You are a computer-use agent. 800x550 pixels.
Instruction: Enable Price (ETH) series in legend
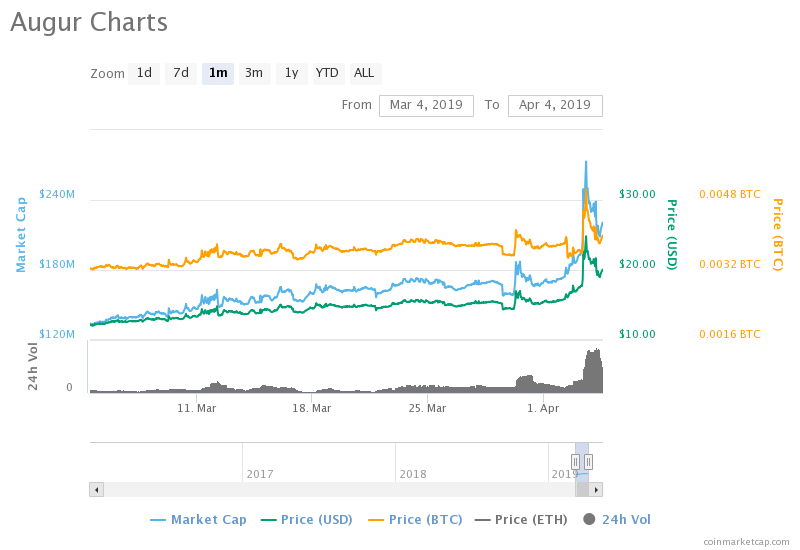(x=521, y=520)
